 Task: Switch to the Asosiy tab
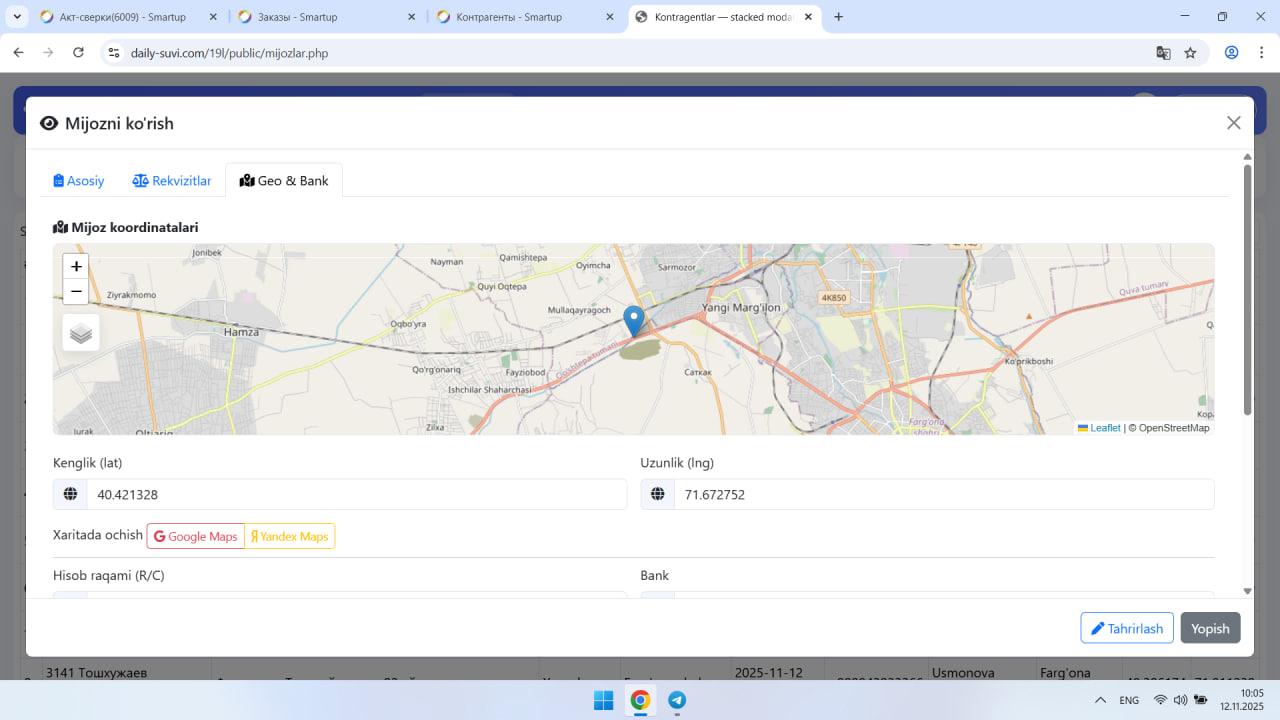click(79, 181)
